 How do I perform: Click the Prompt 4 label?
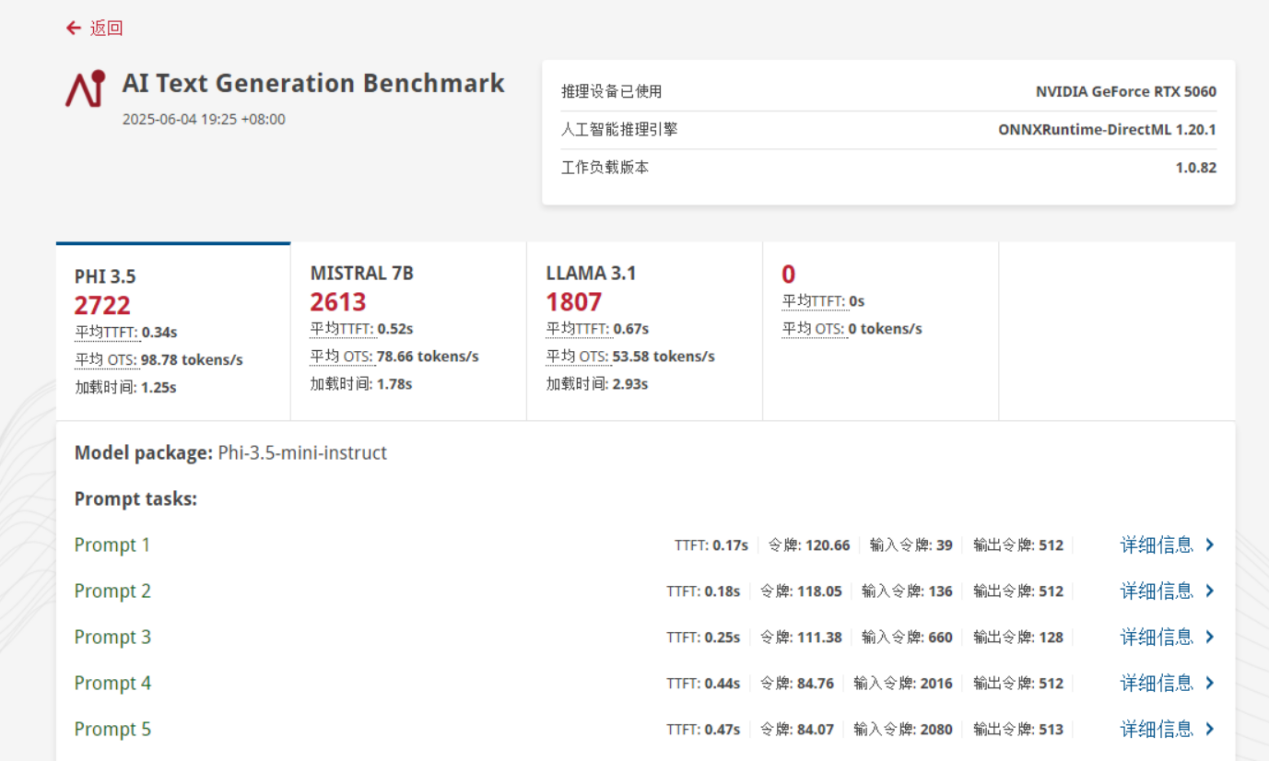(x=112, y=683)
